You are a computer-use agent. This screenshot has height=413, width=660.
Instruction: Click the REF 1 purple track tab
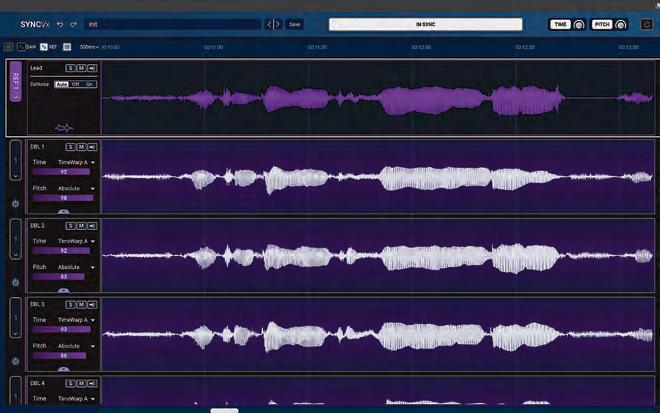tap(16, 81)
